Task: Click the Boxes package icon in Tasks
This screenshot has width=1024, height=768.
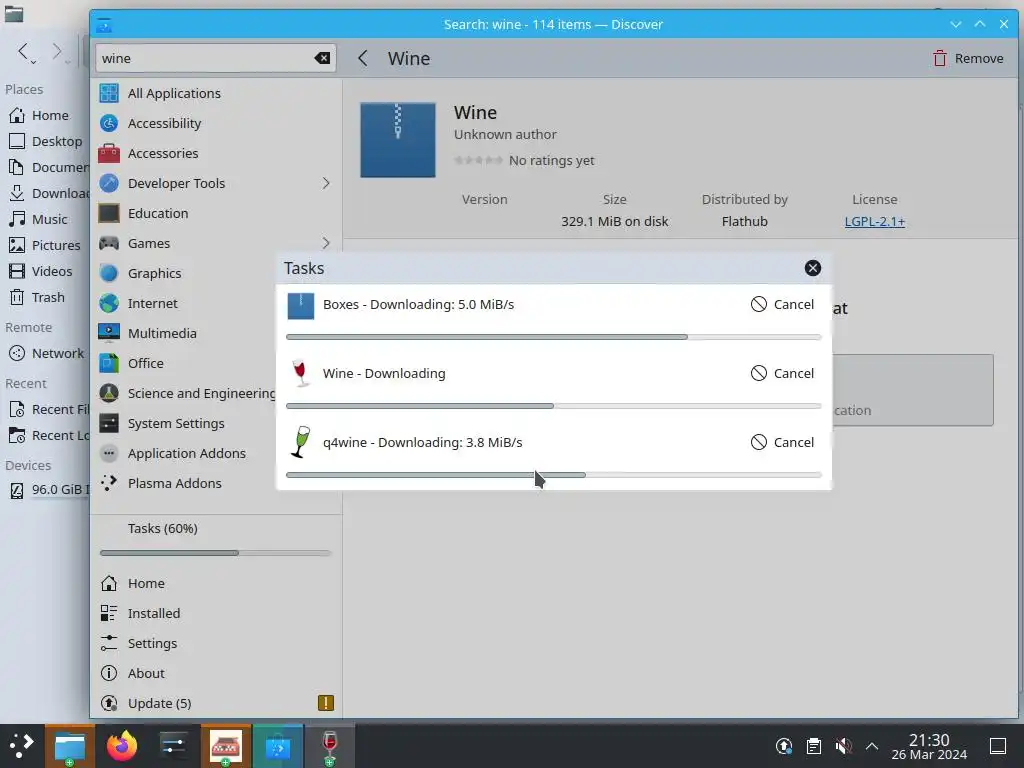Action: point(300,306)
